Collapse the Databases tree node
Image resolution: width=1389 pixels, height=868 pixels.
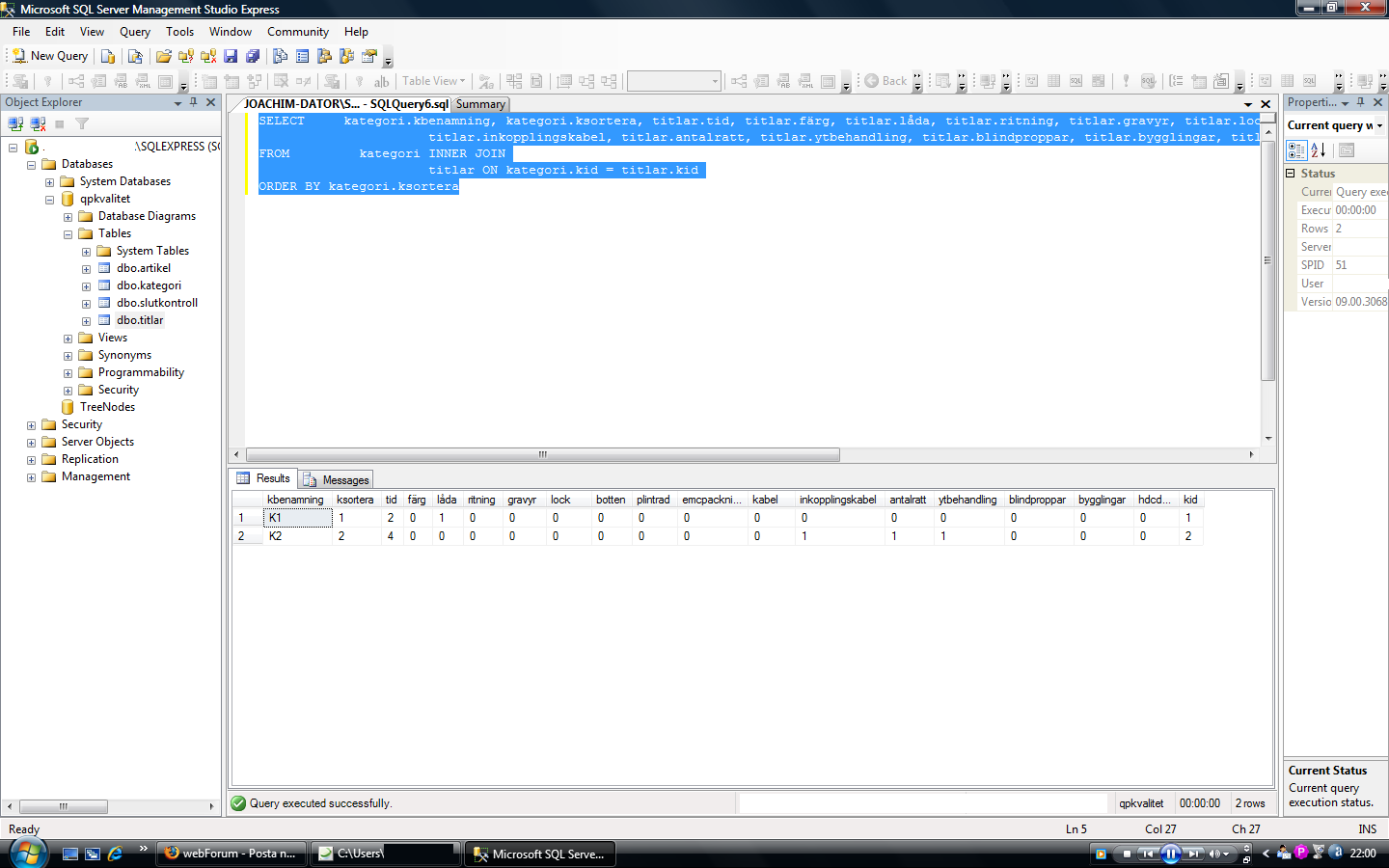pyautogui.click(x=31, y=165)
